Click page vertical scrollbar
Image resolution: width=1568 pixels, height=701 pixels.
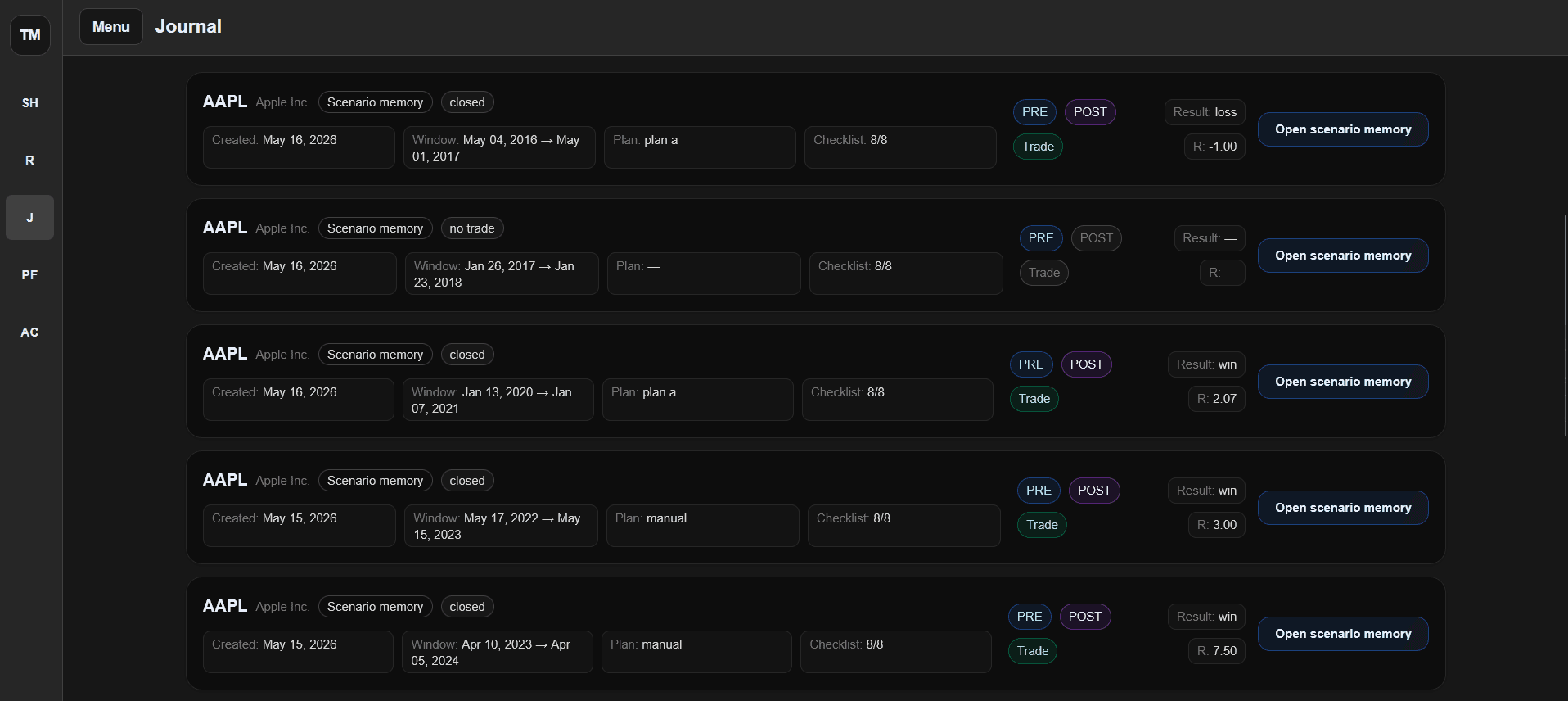point(1565,325)
